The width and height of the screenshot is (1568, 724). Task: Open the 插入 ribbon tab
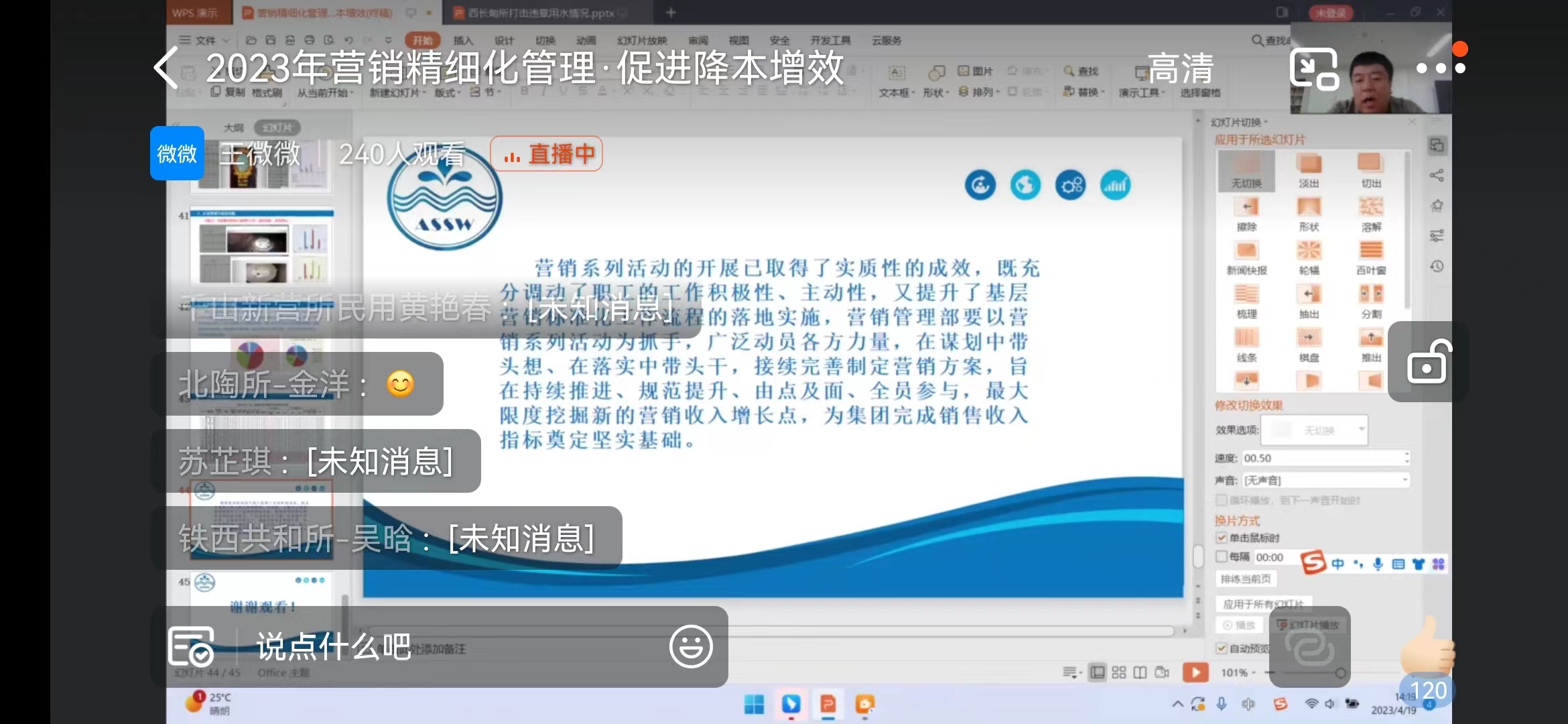tap(462, 40)
